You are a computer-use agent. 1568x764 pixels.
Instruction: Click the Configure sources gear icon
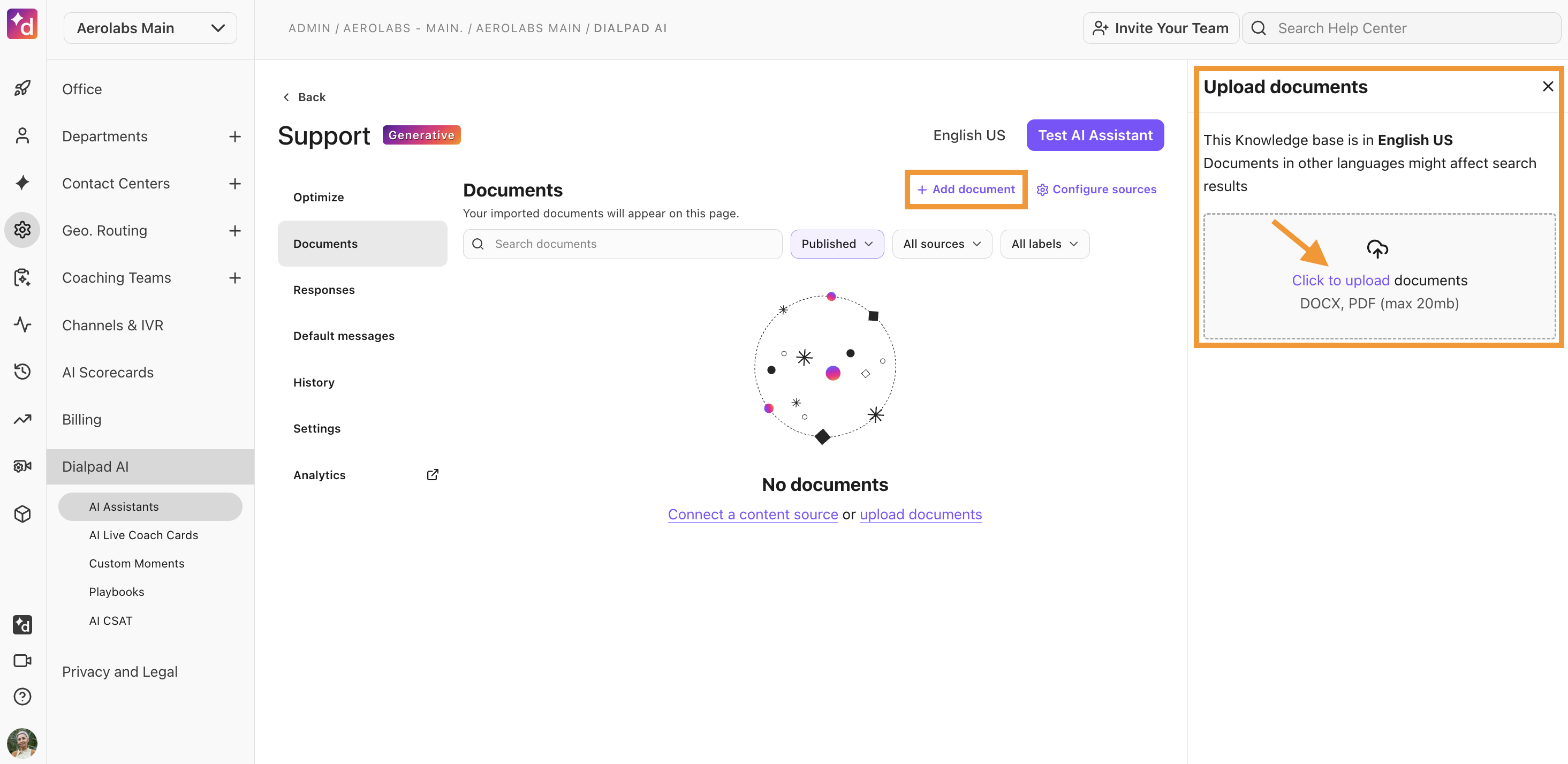point(1042,190)
